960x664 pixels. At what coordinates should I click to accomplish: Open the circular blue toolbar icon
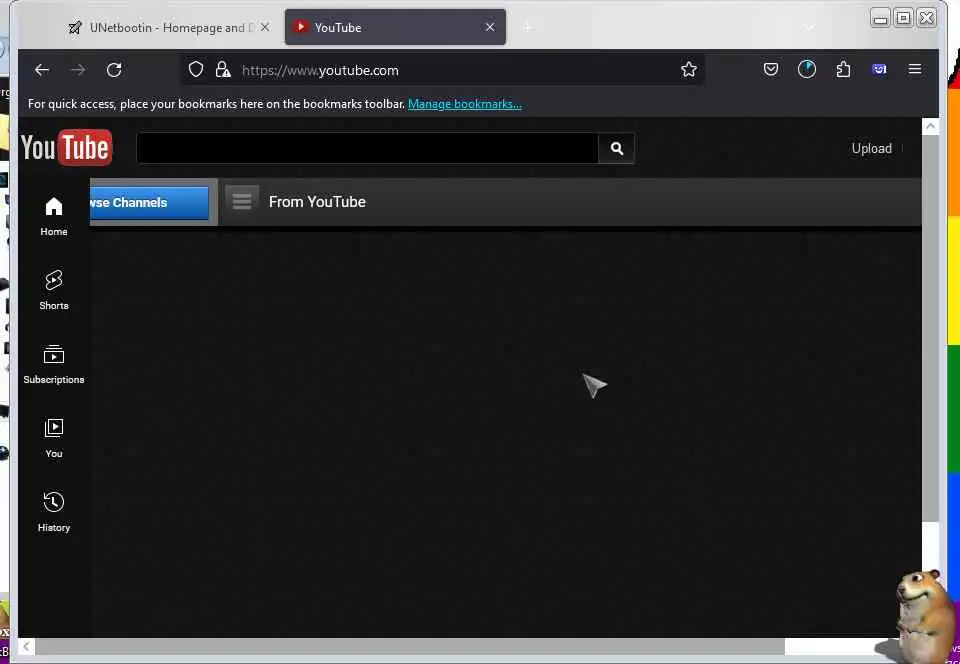pos(807,69)
